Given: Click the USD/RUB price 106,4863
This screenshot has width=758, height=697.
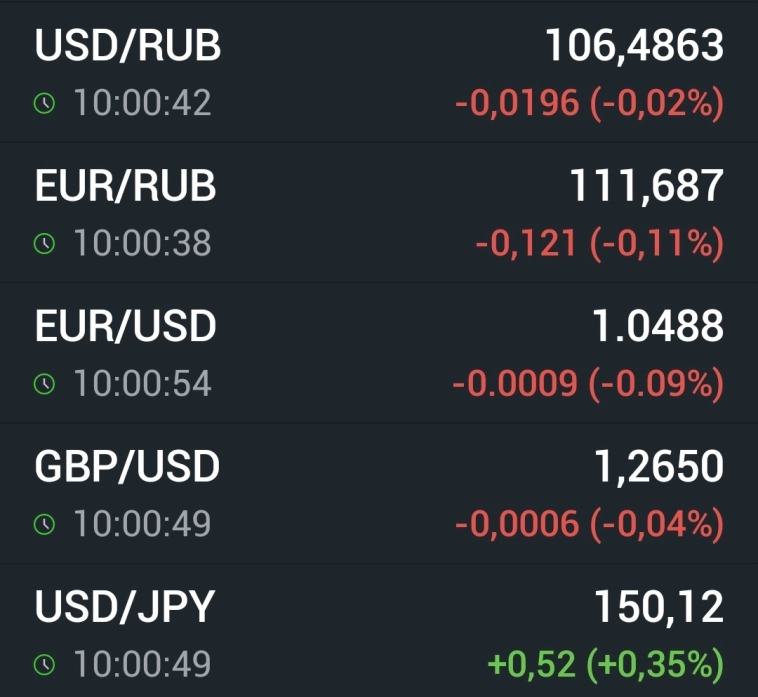Looking at the screenshot, I should [634, 46].
